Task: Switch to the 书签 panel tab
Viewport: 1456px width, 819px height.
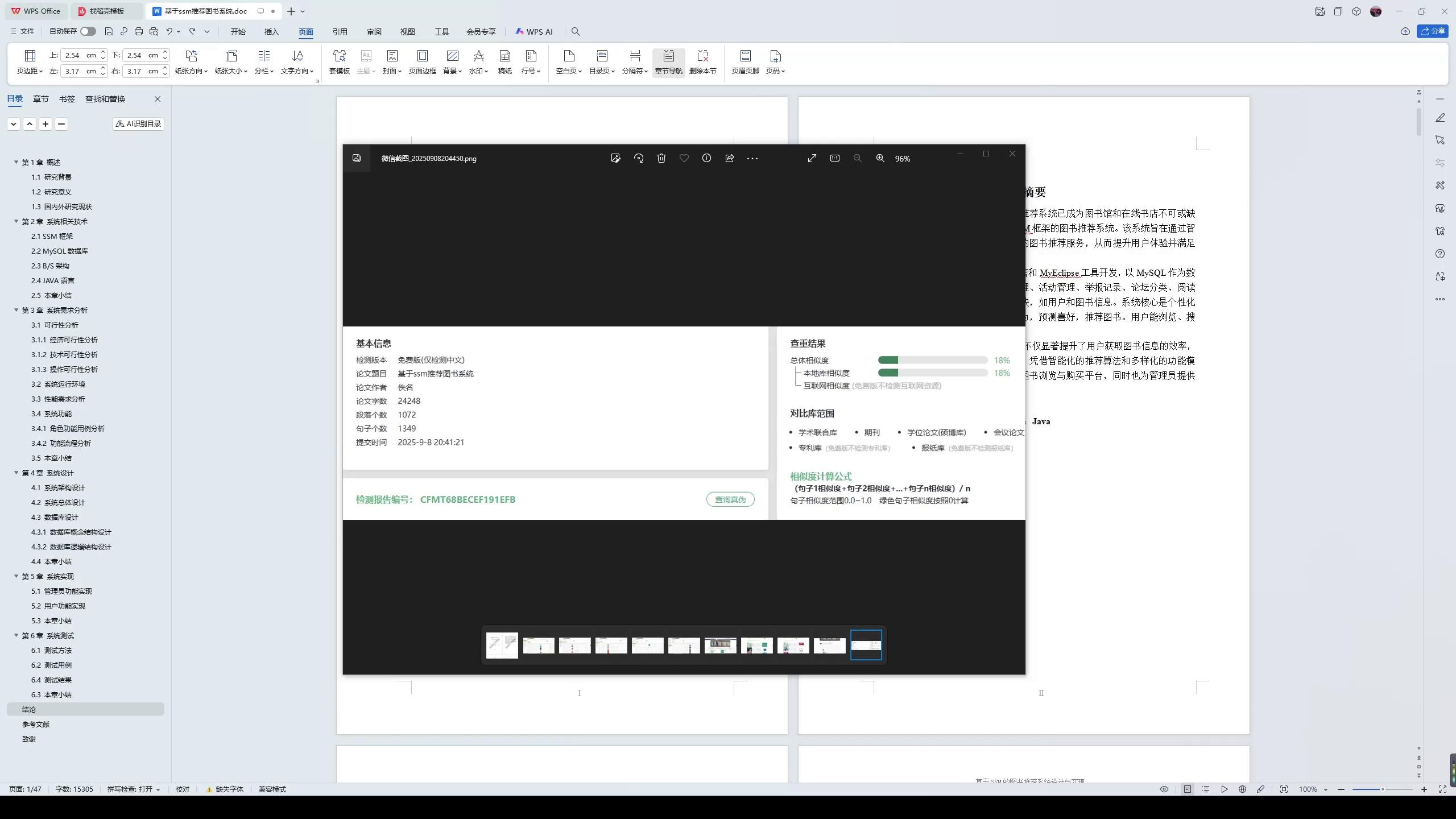Action: [67, 98]
